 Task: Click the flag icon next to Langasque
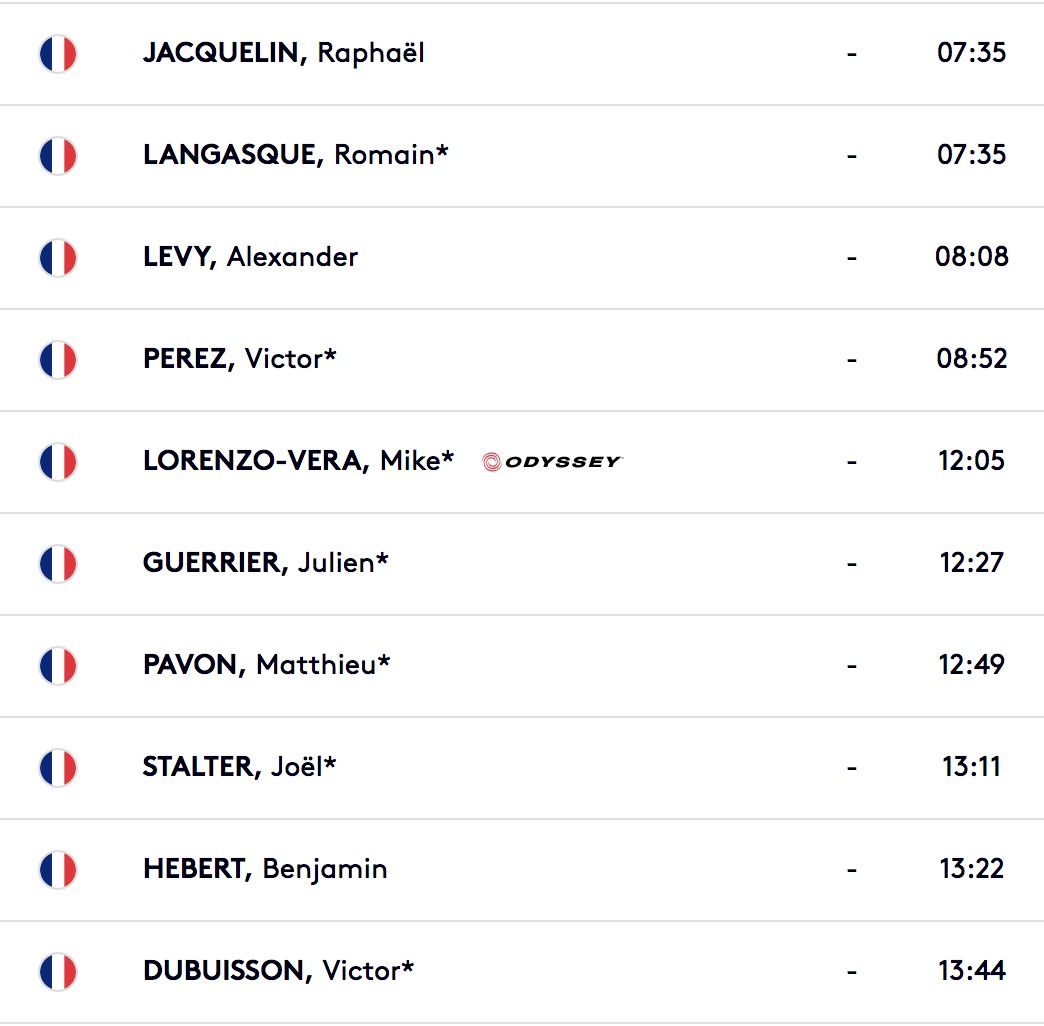click(x=58, y=155)
